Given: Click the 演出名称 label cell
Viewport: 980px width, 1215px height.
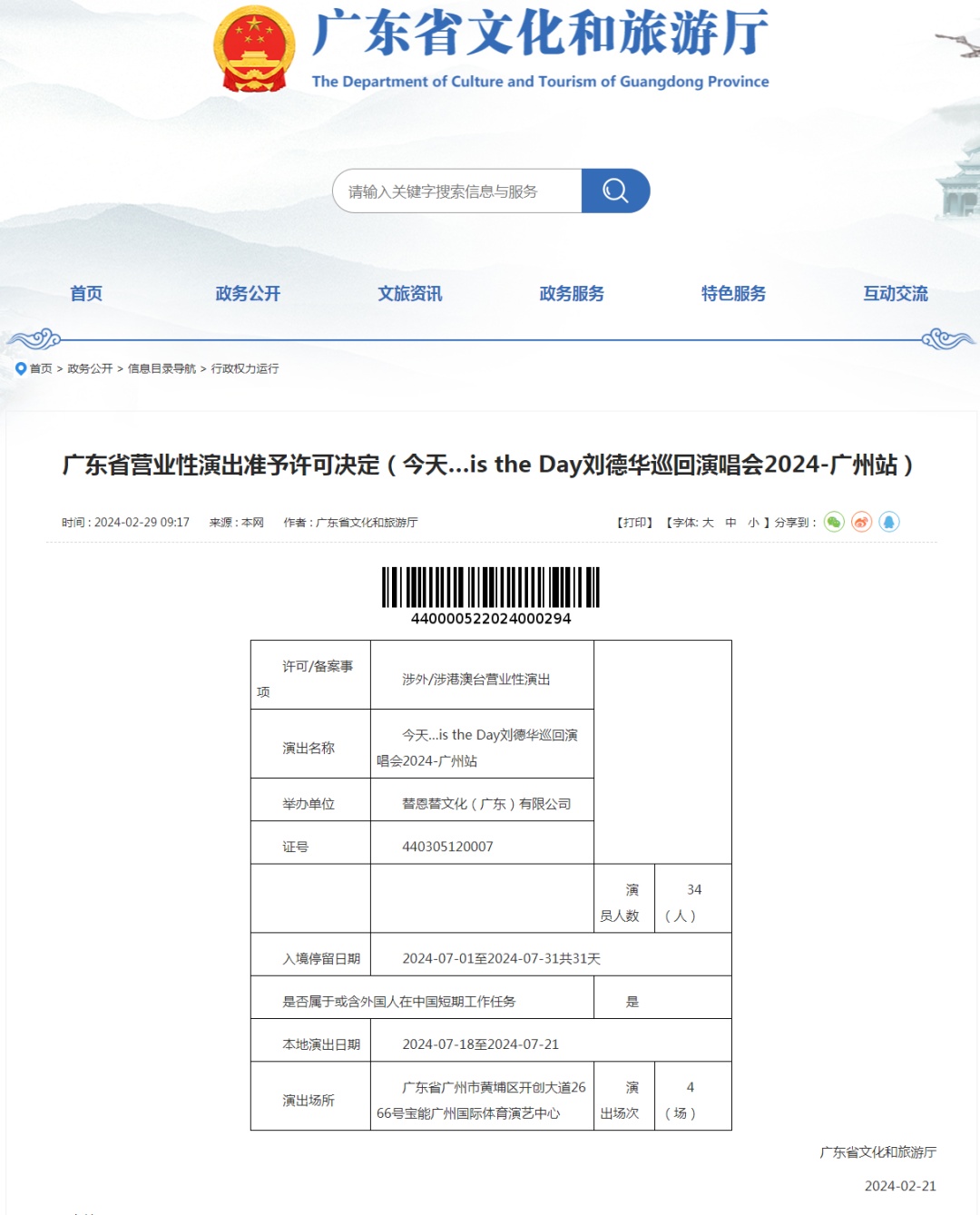Looking at the screenshot, I should point(310,744).
